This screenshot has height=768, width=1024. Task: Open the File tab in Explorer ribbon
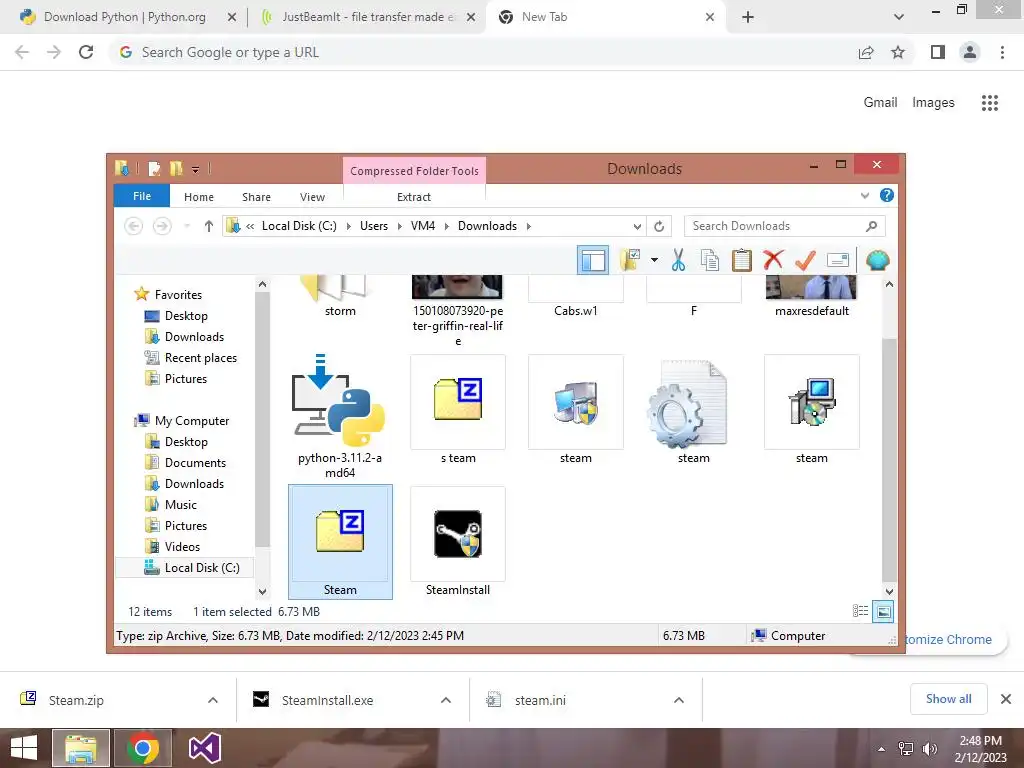(x=142, y=196)
